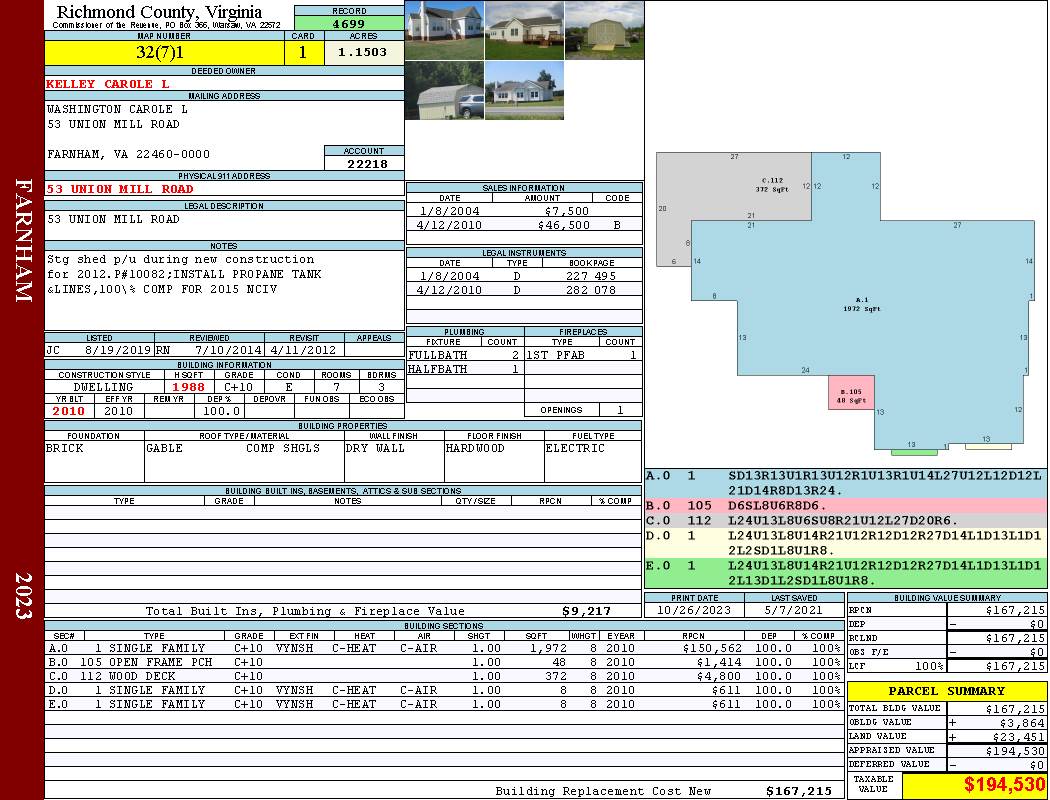Open the roadside house view photo thumbnail
The image size is (1050, 800).
click(524, 90)
